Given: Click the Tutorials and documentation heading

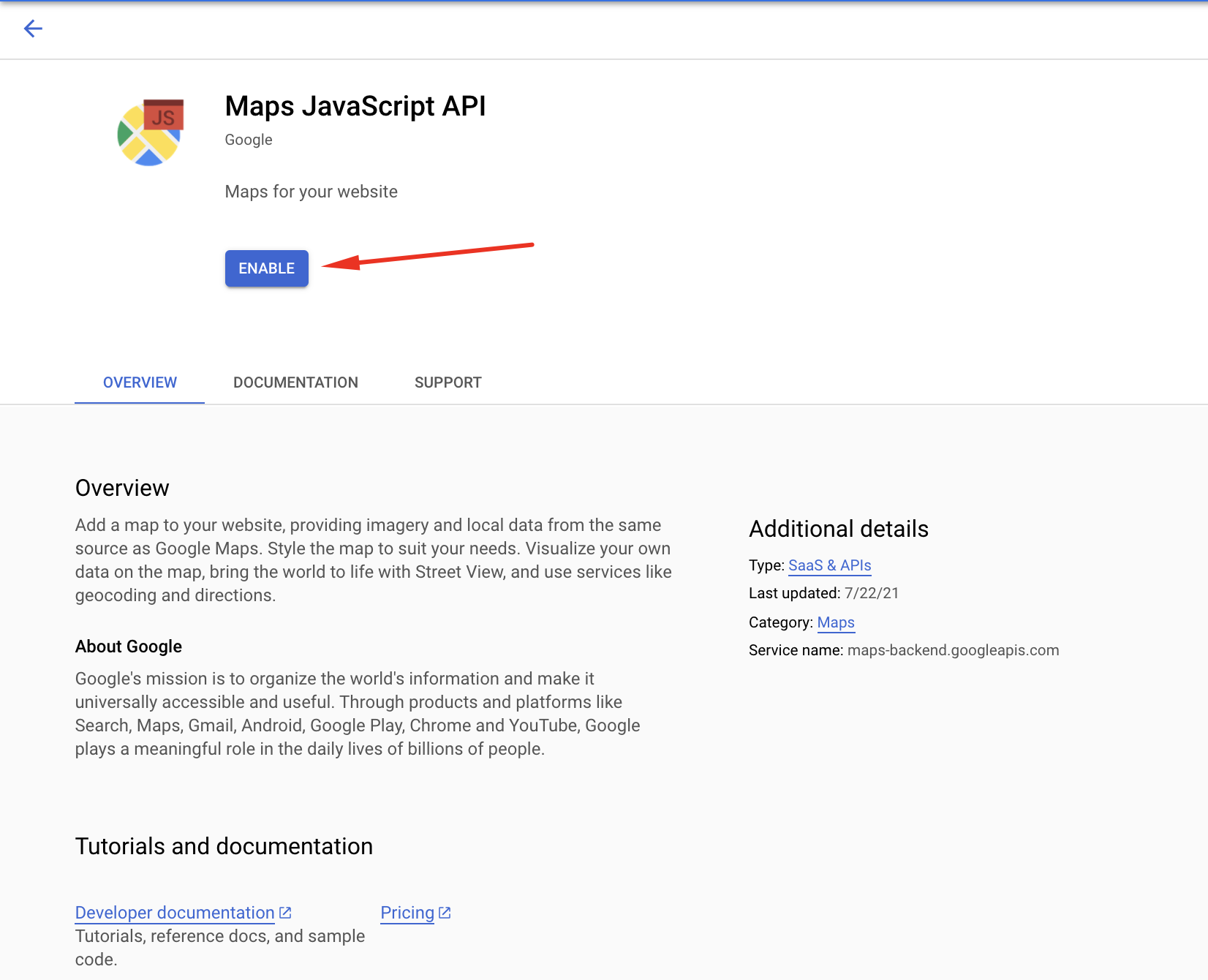Looking at the screenshot, I should [x=224, y=846].
